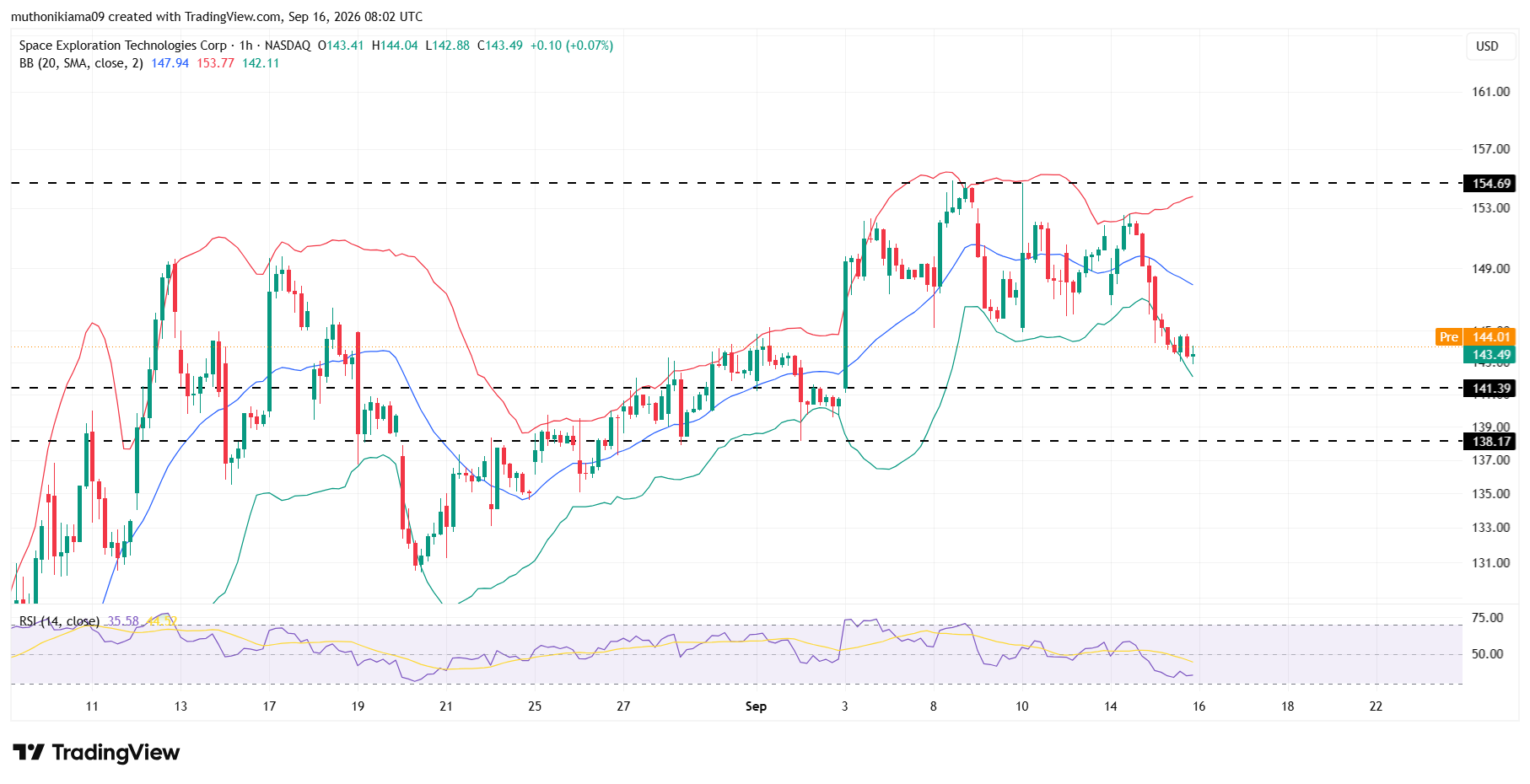This screenshot has height=784, width=1530.
Task: Click the 75.00 RSI scale label
Action: [1488, 618]
